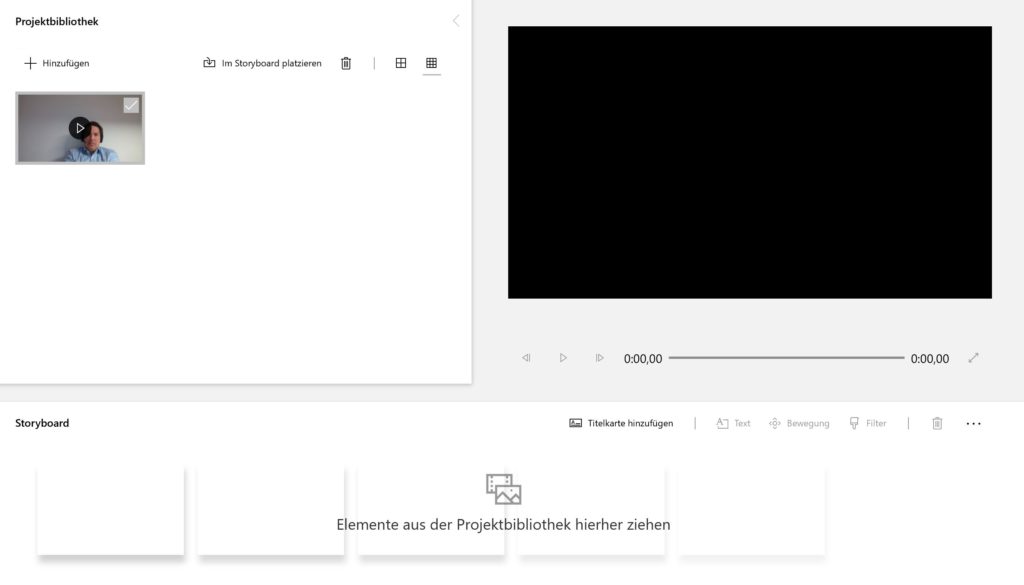Viewport: 1024px width, 585px height.
Task: Click the preview seek bar
Action: pyautogui.click(x=786, y=358)
